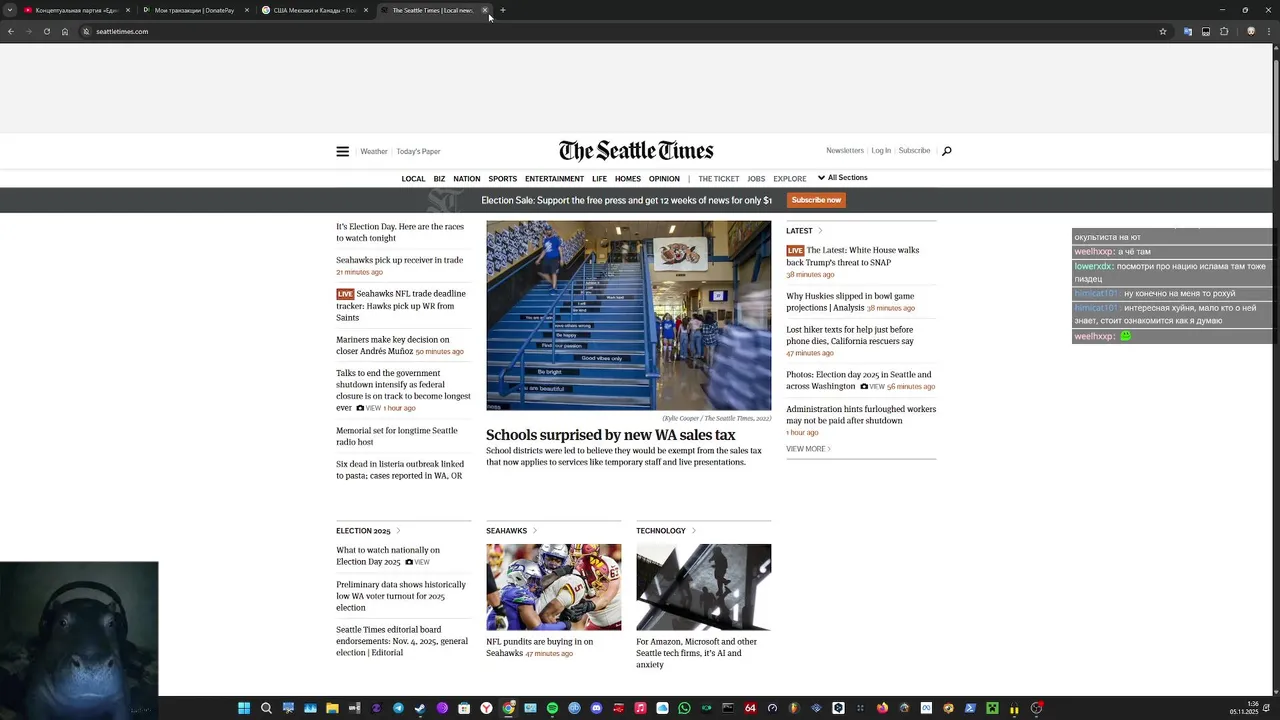Click the Log In link

[x=881, y=151]
